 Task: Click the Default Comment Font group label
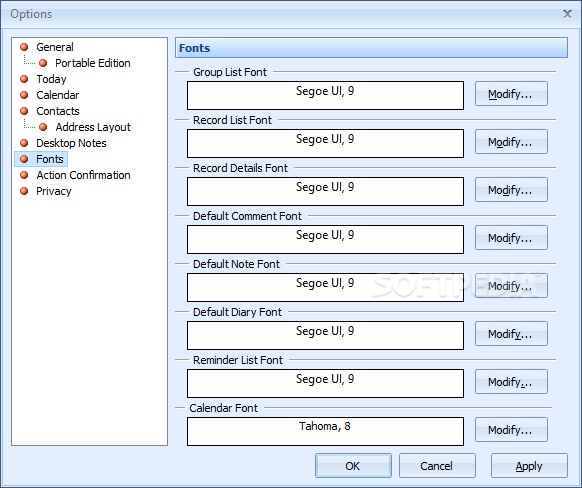click(247, 216)
